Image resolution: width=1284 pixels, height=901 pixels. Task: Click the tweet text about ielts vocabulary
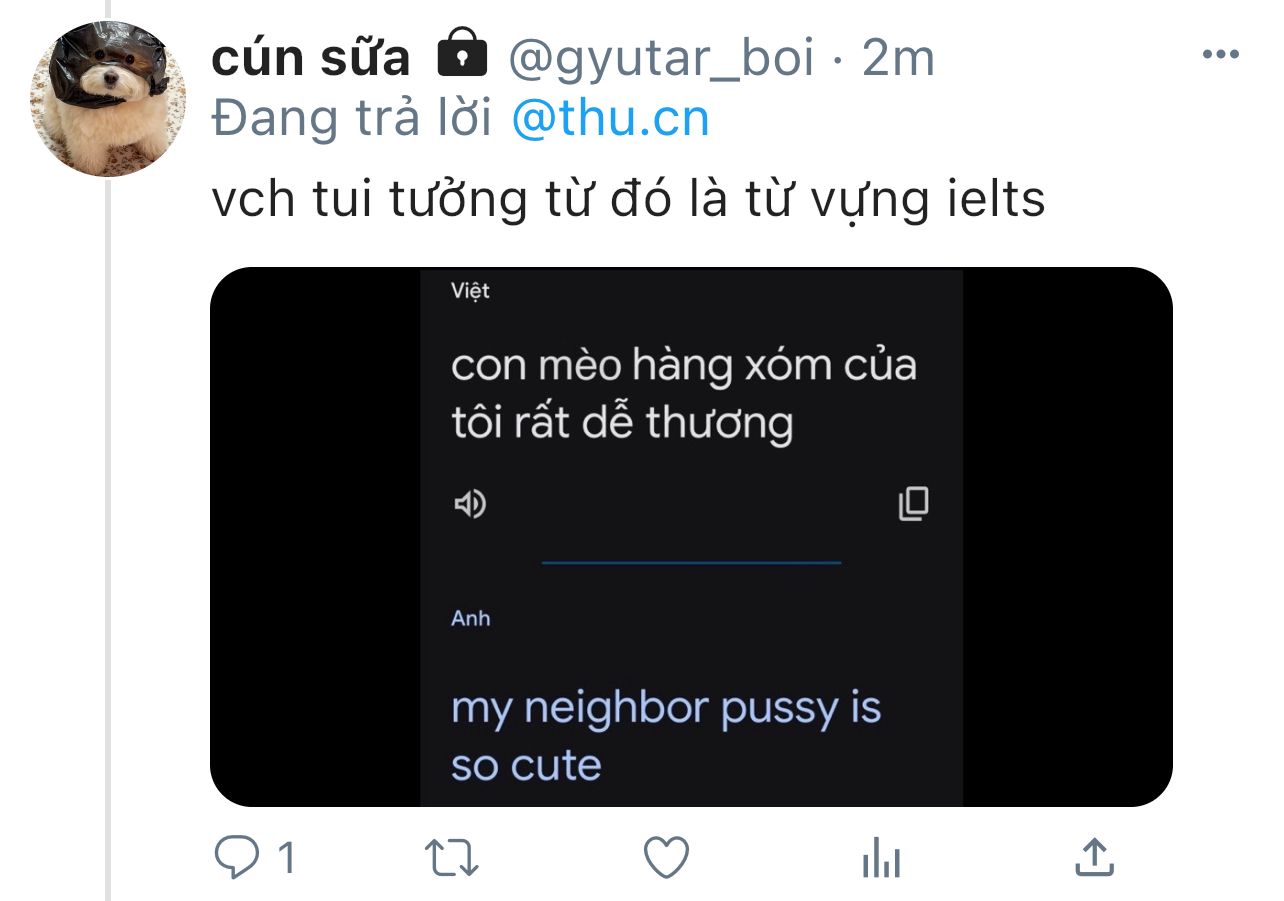click(x=628, y=201)
